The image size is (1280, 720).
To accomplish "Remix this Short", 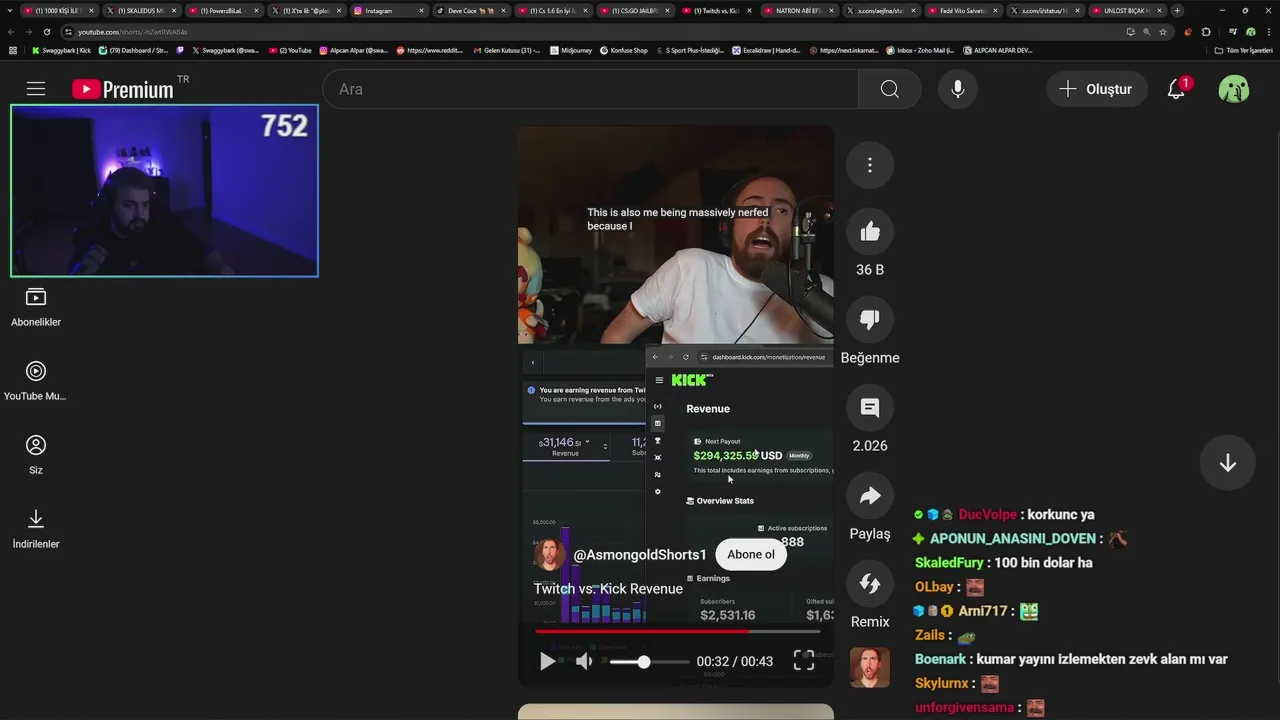I will coord(870,584).
